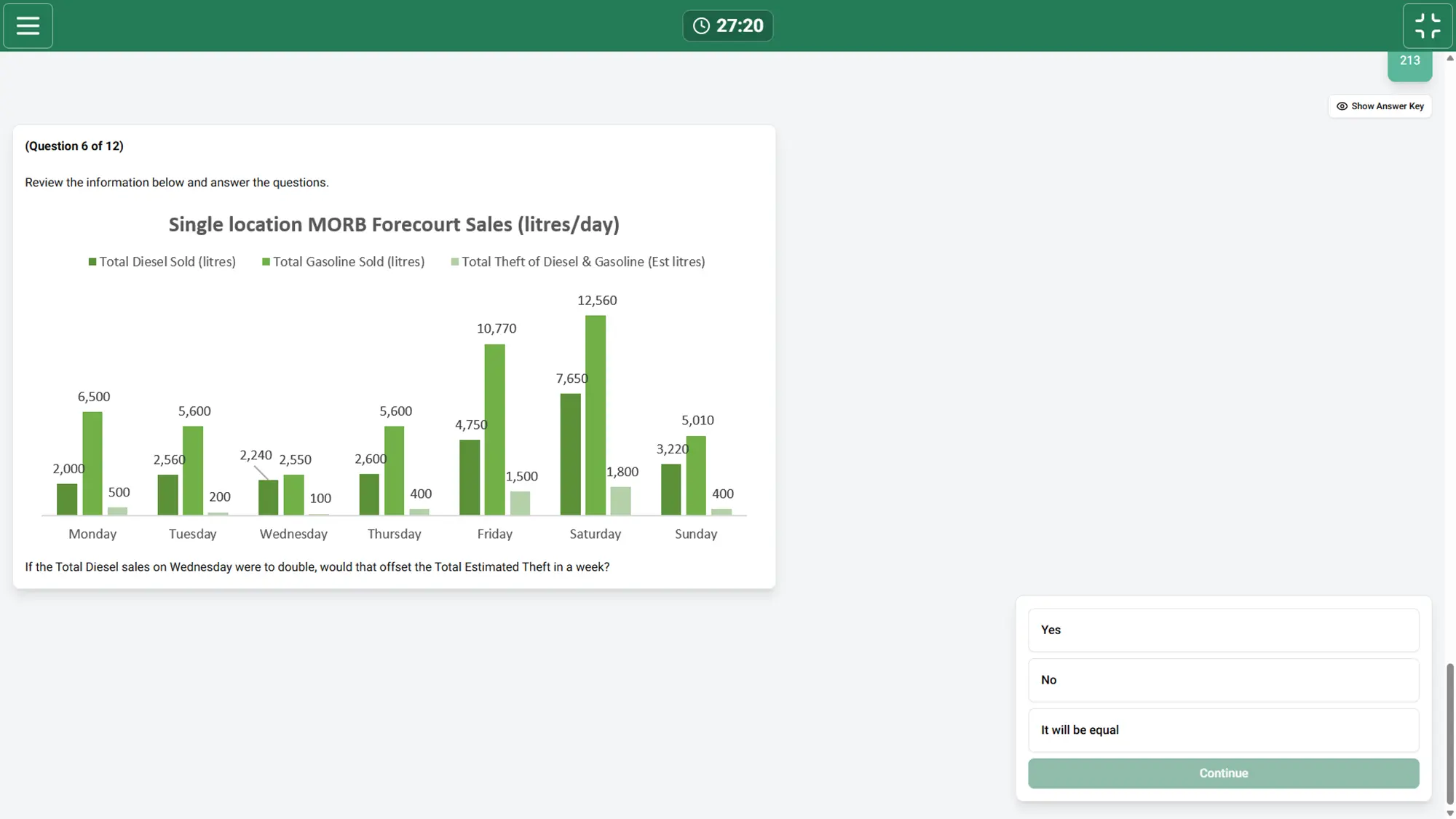Viewport: 1456px width, 819px height.
Task: Click the Monday "500" theft value label
Action: coord(119,493)
